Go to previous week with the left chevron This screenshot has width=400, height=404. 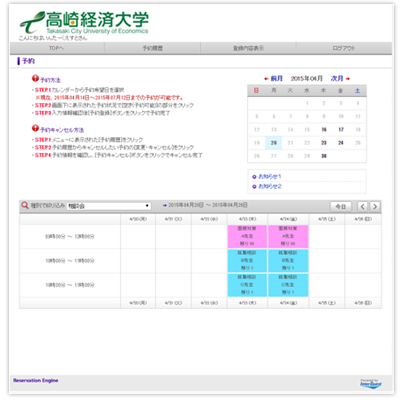(362, 207)
